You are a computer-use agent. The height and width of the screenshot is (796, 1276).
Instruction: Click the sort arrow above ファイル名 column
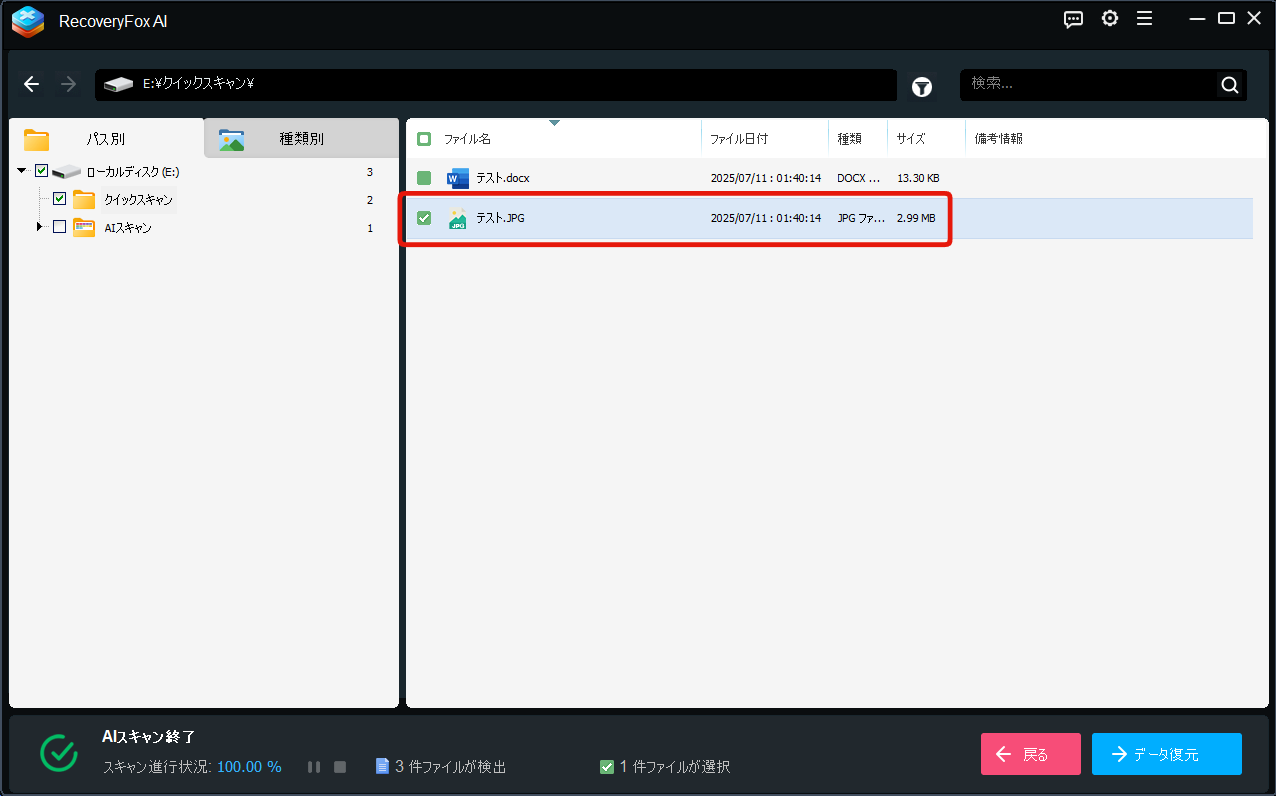pyautogui.click(x=555, y=123)
